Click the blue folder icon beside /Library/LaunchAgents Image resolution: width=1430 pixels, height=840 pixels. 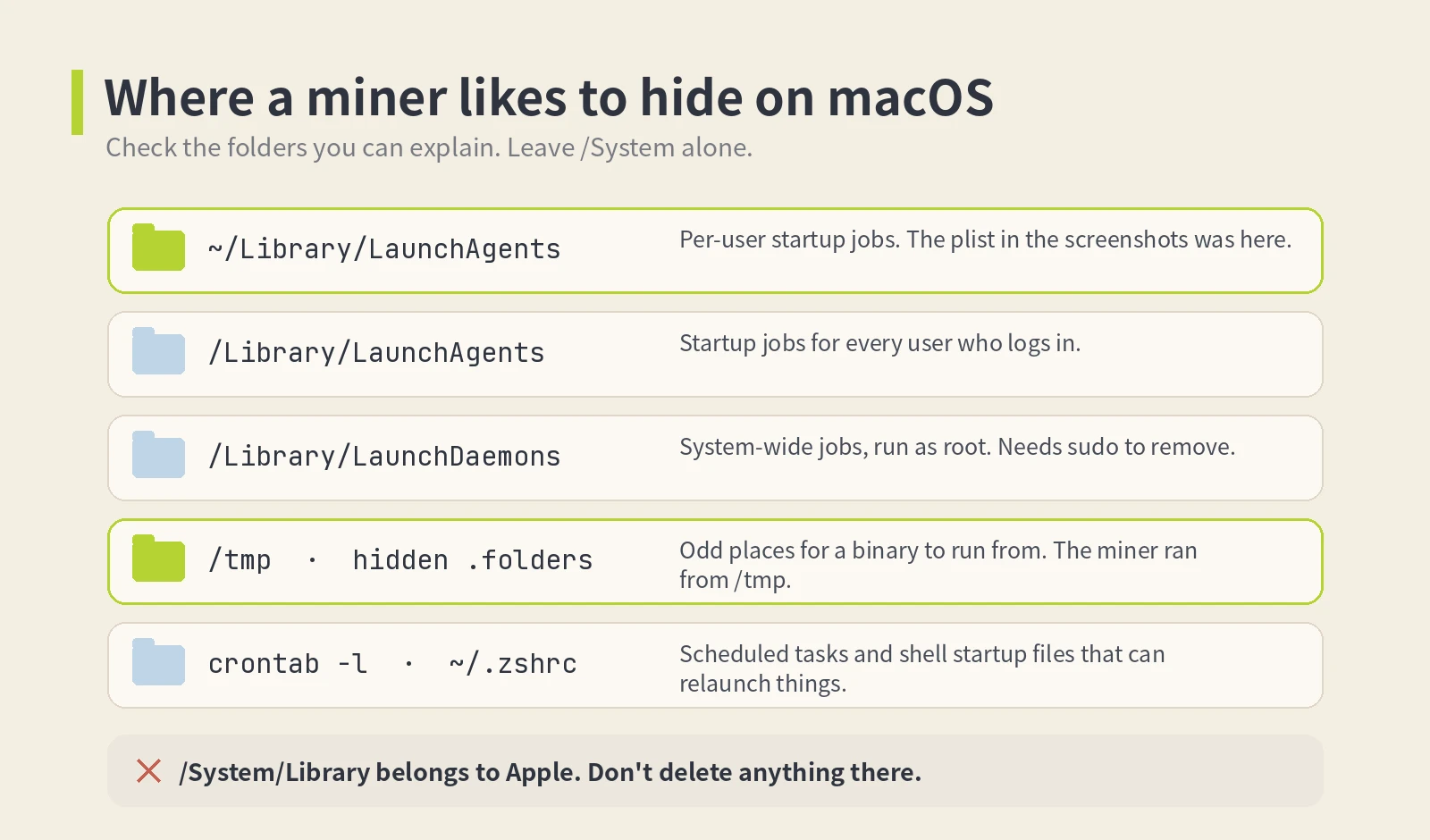[158, 351]
